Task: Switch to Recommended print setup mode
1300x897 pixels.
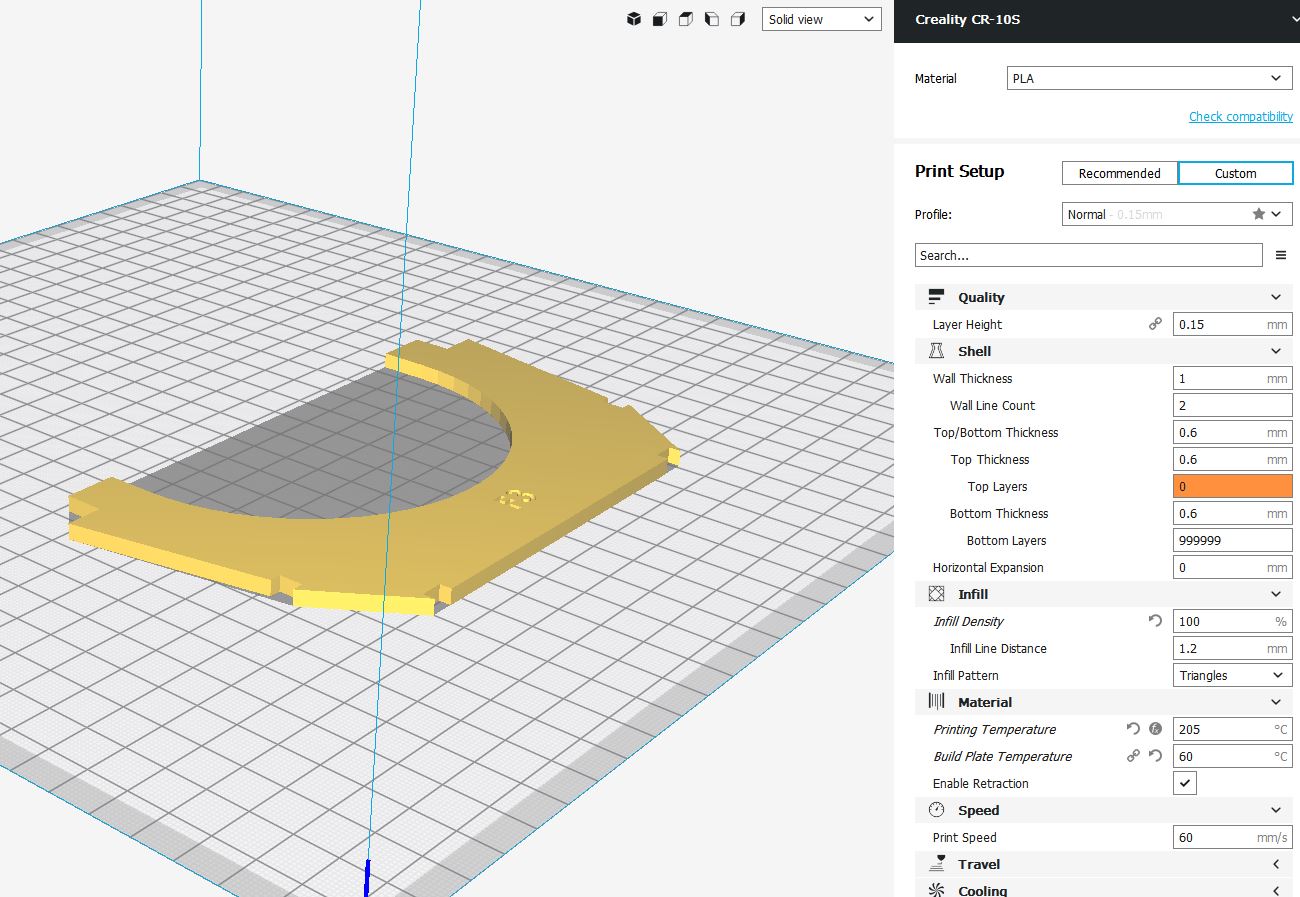Action: [x=1119, y=173]
